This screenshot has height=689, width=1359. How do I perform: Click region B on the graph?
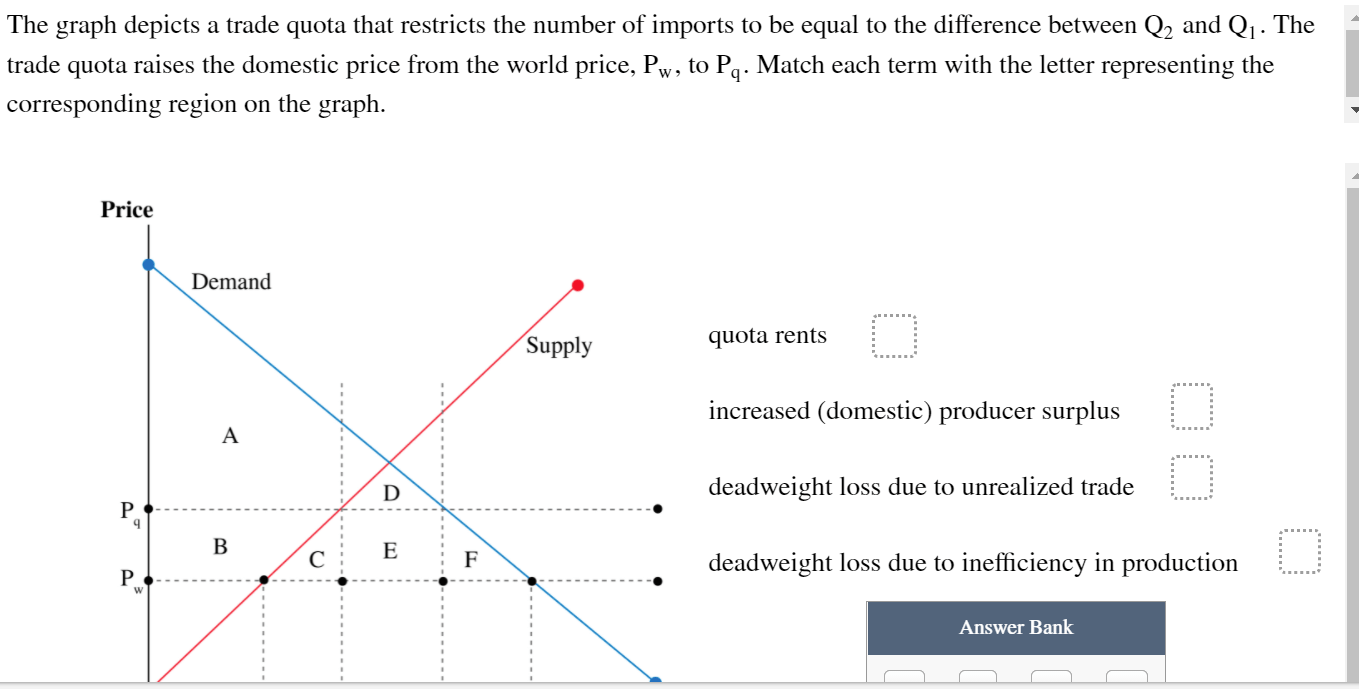(220, 547)
